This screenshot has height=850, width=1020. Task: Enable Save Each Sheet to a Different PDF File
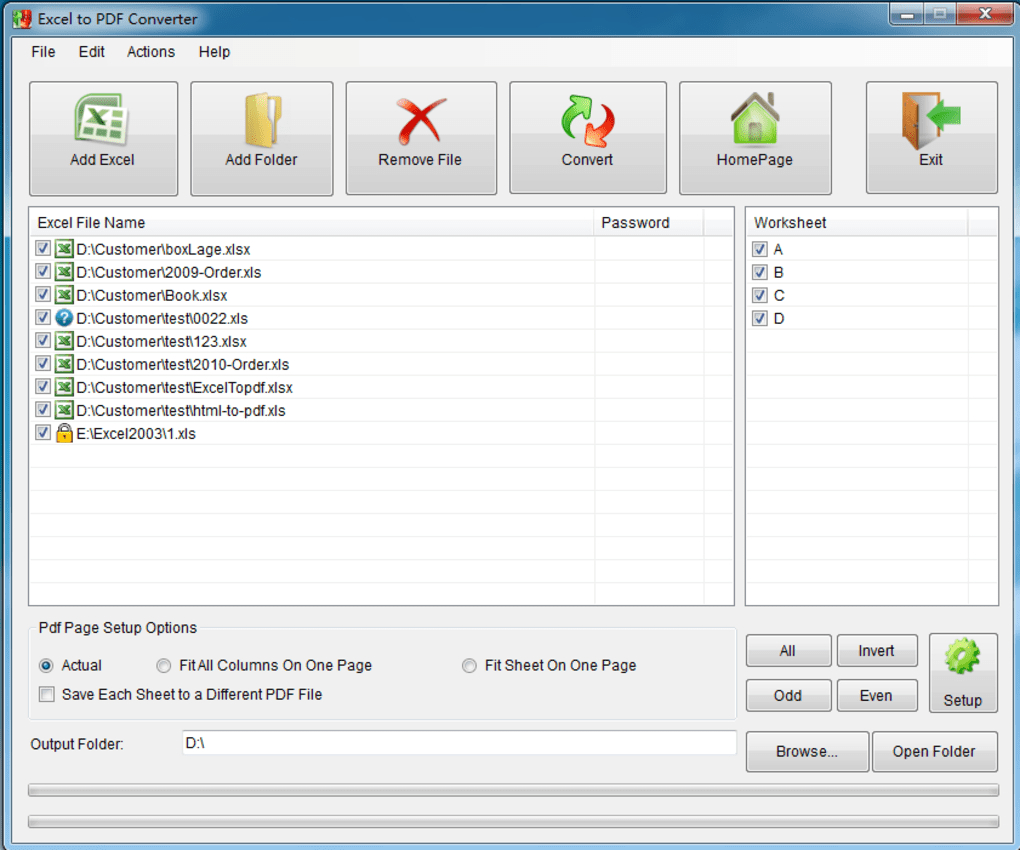click(x=46, y=694)
